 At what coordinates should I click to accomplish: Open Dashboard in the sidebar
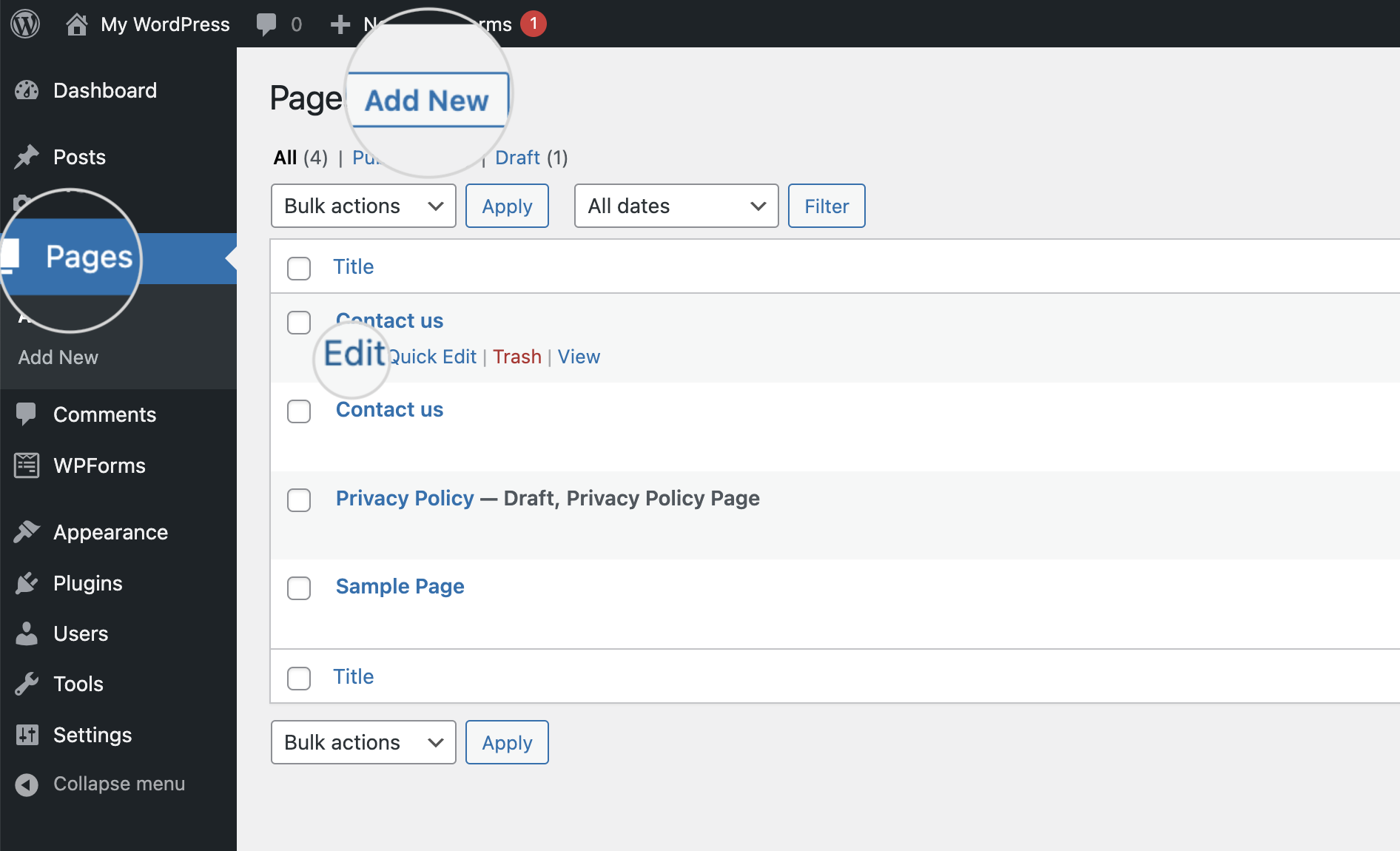pyautogui.click(x=105, y=90)
